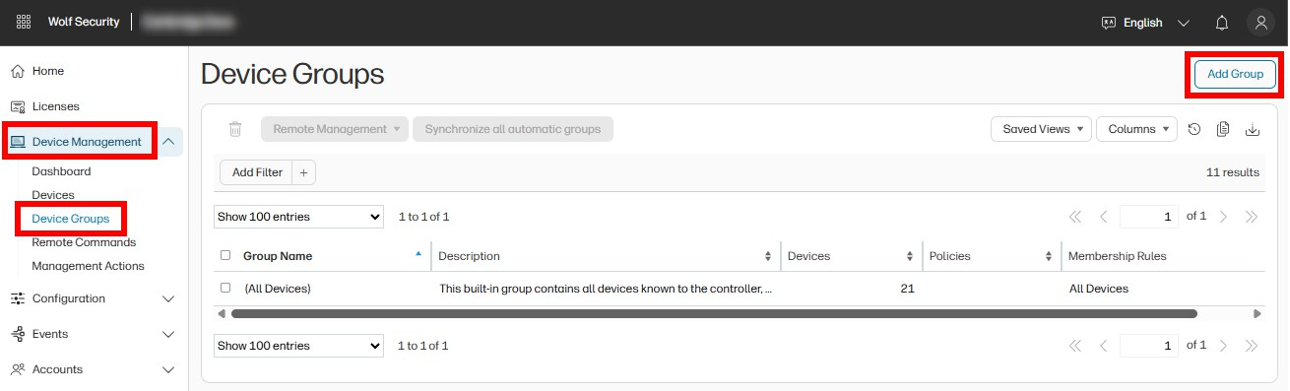Image resolution: width=1290 pixels, height=391 pixels.
Task: Open the Remote Management dropdown
Action: pos(335,129)
